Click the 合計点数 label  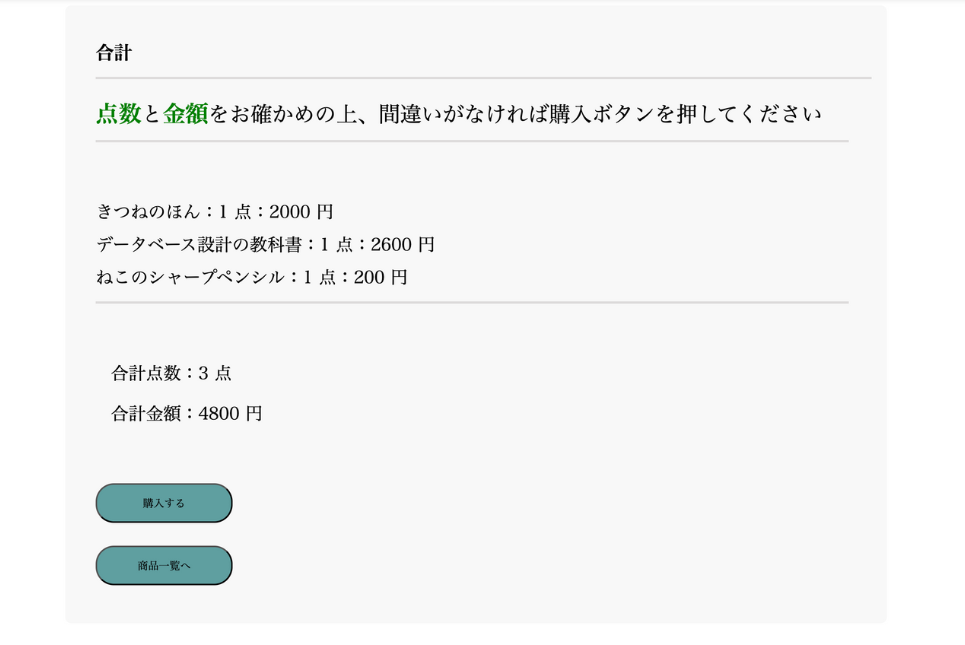[146, 373]
